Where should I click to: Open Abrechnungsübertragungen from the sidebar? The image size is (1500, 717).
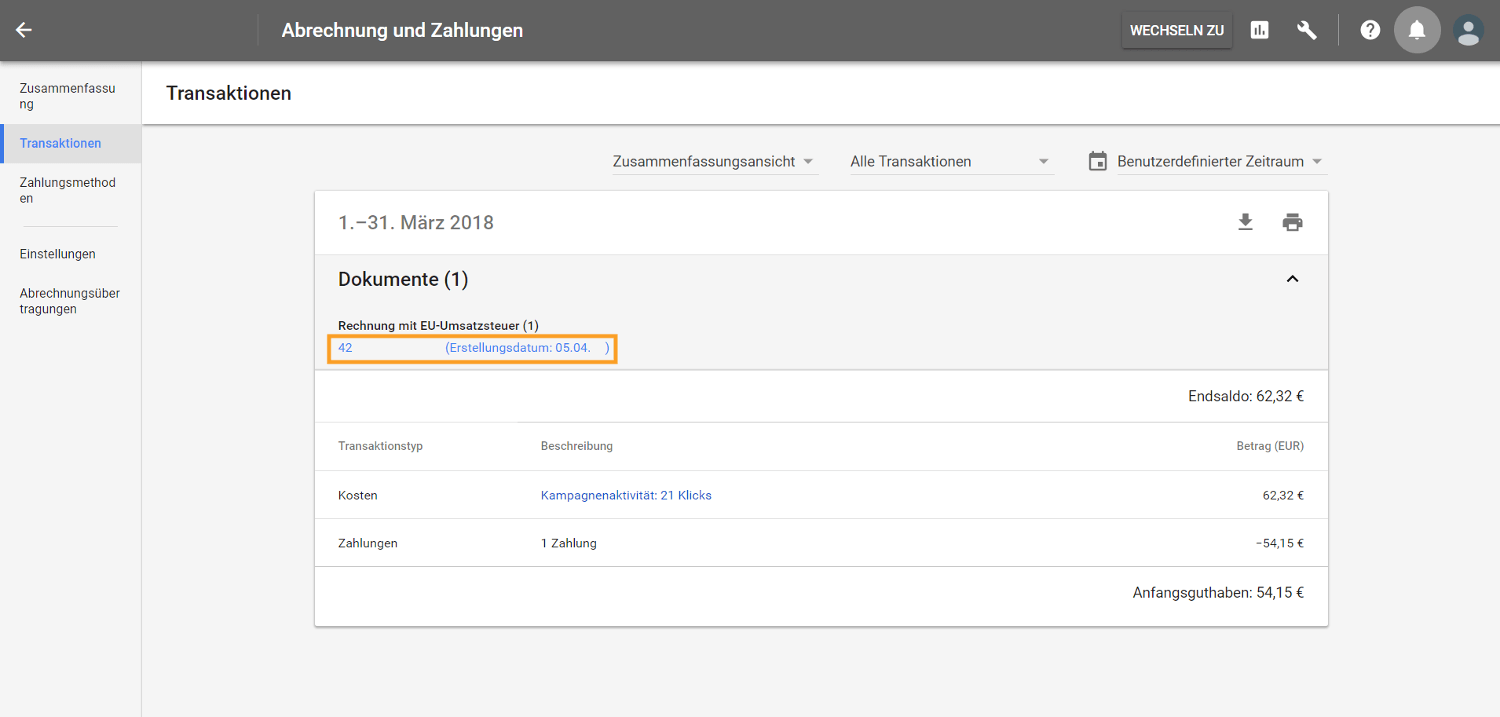(x=69, y=299)
